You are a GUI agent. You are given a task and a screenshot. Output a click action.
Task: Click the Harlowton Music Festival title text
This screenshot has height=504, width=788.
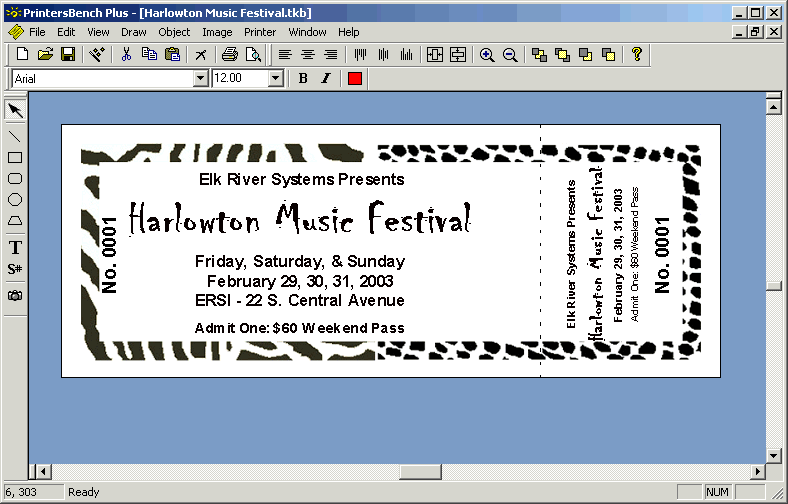299,218
